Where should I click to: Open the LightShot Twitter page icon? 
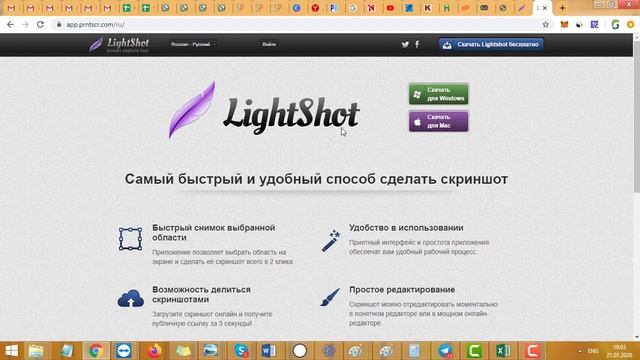[x=405, y=44]
